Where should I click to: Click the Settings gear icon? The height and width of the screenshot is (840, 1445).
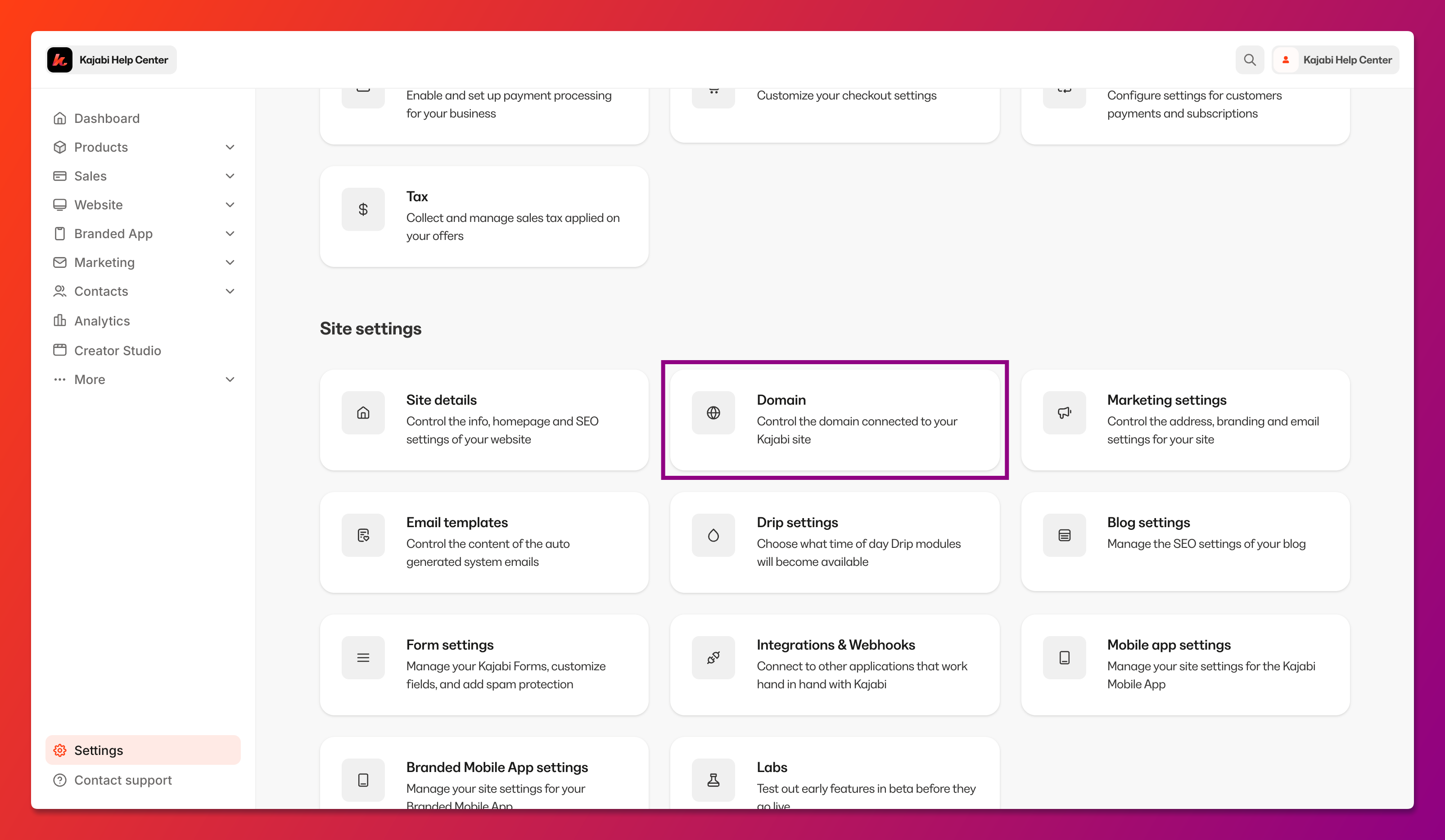(x=59, y=750)
